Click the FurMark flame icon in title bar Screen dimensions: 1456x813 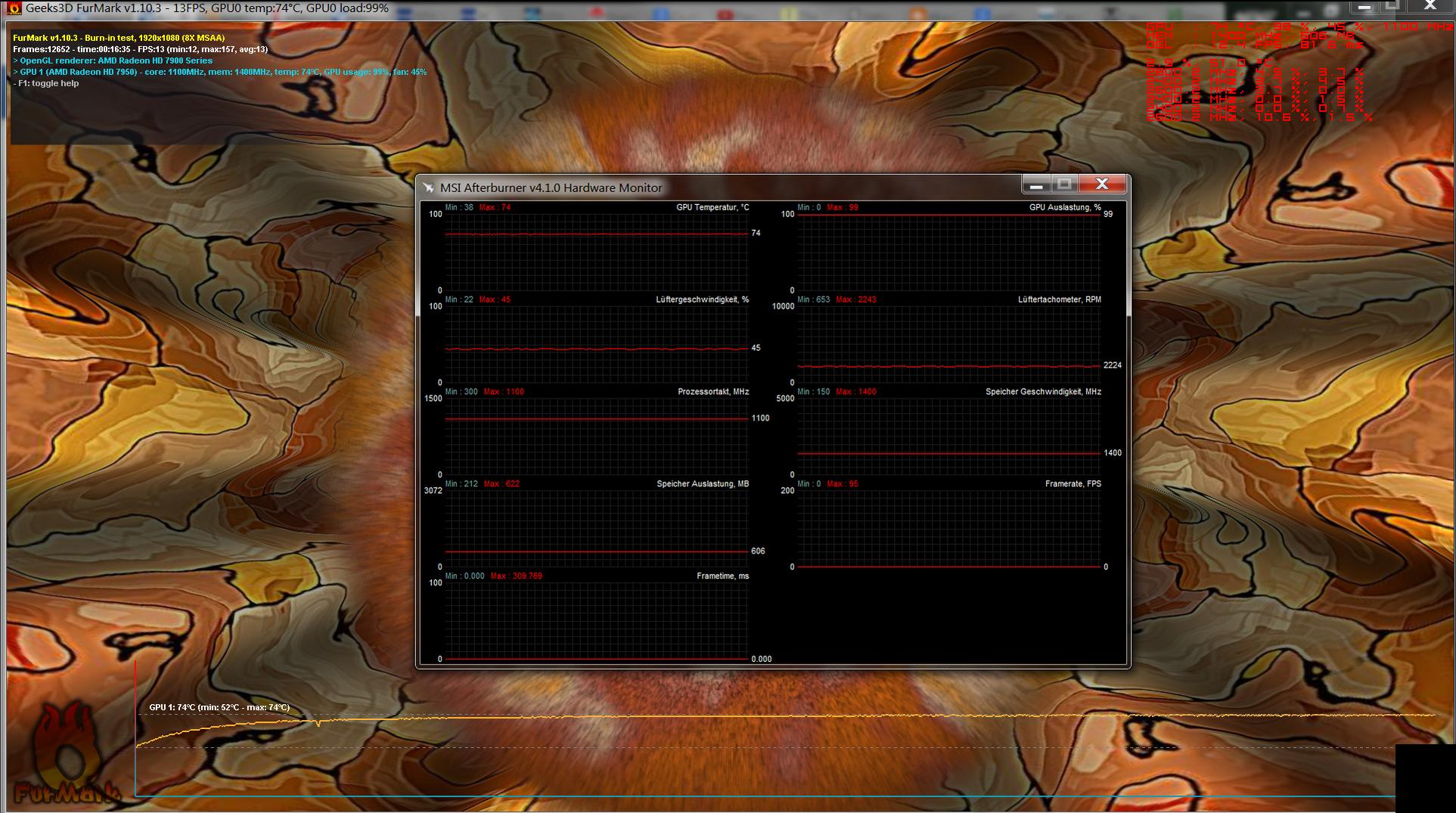point(14,8)
